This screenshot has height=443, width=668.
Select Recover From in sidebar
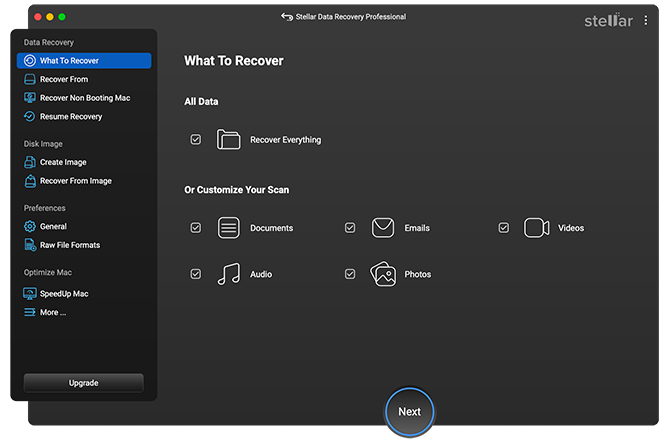(x=63, y=79)
